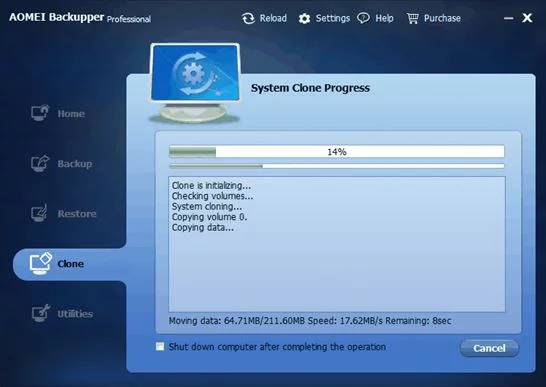Image resolution: width=546 pixels, height=387 pixels.
Task: Click the 'Copying volume 0.' log line
Action: [x=209, y=217]
